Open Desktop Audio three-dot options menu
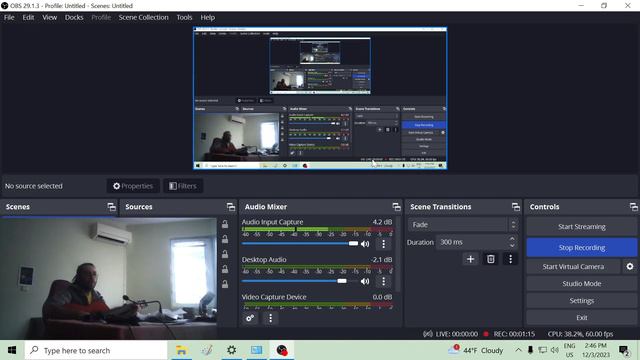 coord(383,281)
